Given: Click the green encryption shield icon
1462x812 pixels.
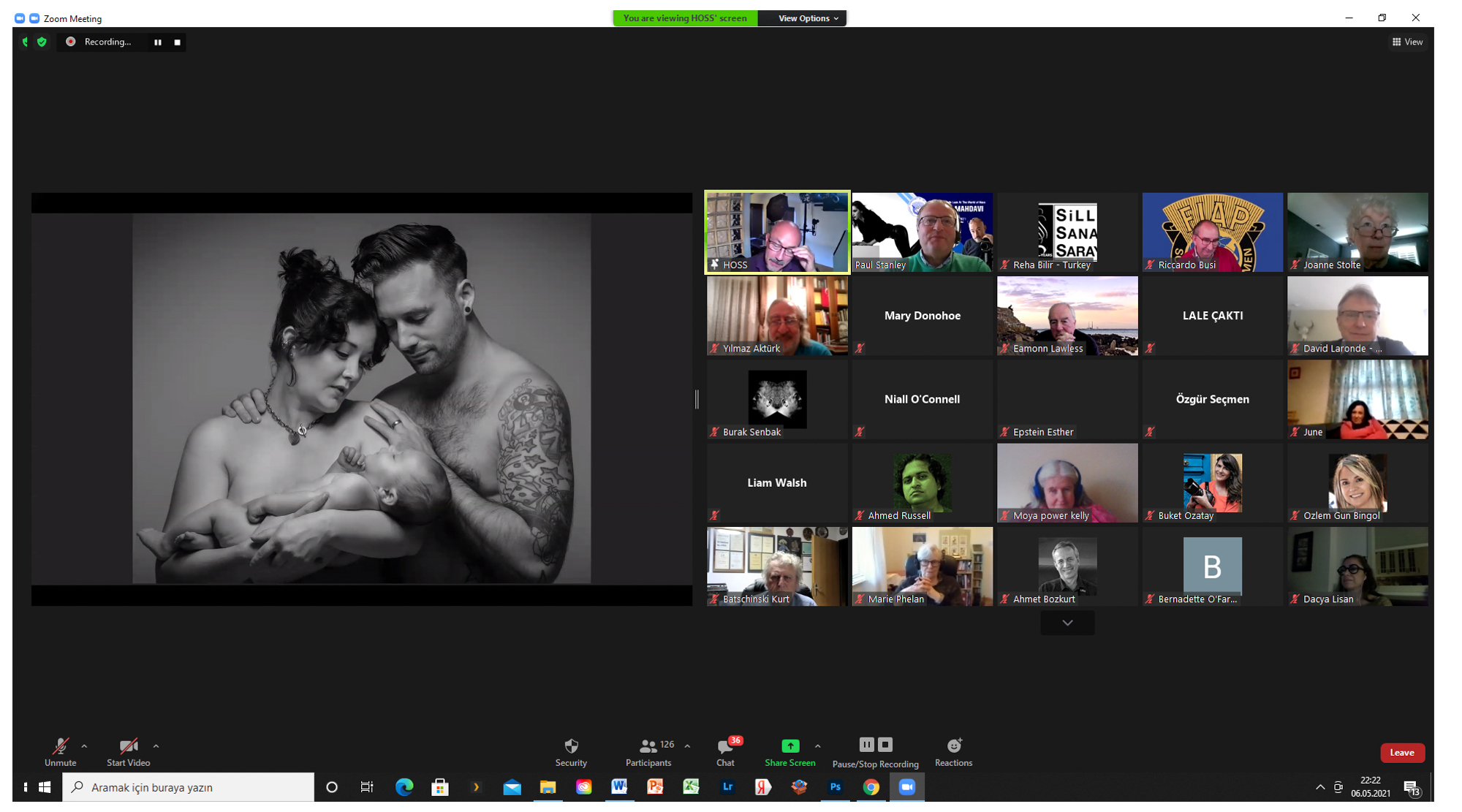Looking at the screenshot, I should point(42,42).
